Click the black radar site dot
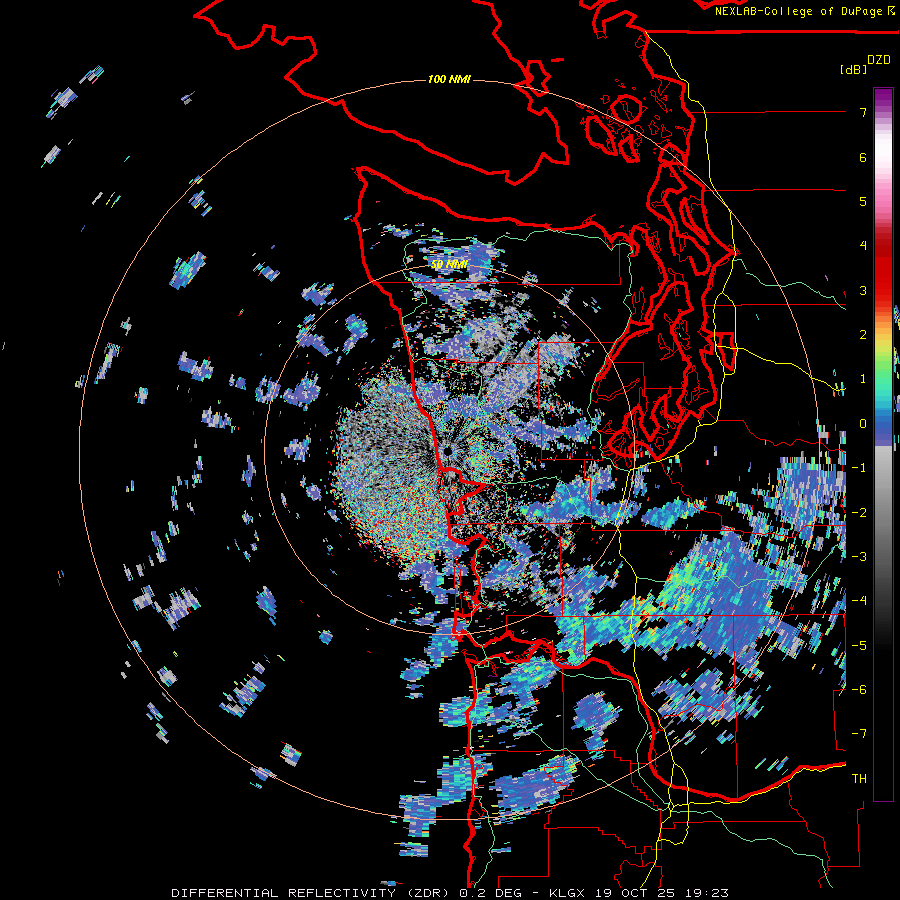 [x=448, y=453]
